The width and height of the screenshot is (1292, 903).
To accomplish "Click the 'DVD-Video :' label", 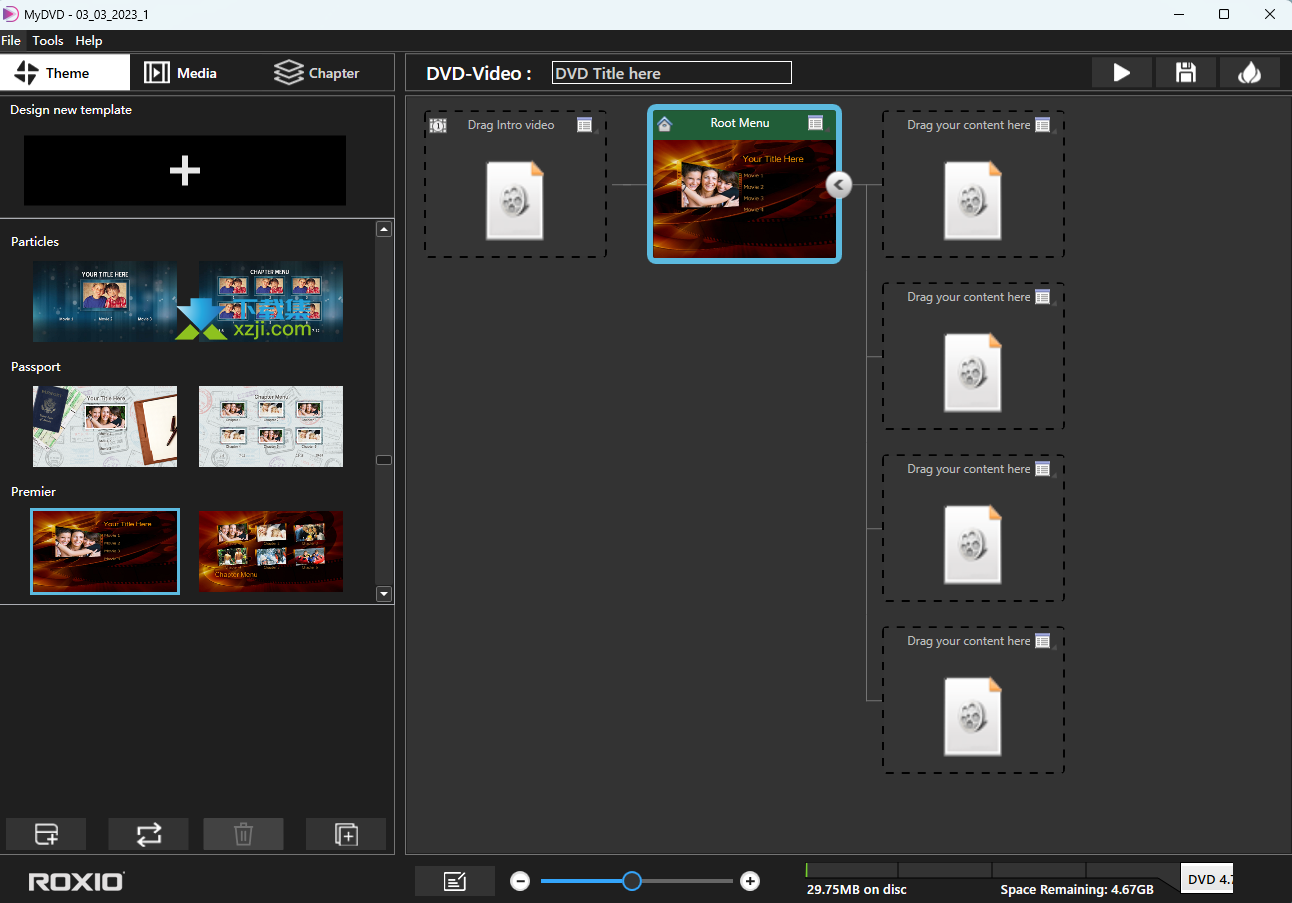I will coord(479,73).
